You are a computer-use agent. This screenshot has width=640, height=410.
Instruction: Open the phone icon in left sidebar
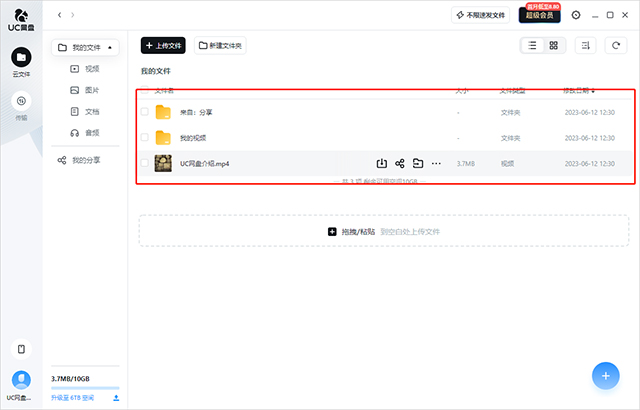pos(21,349)
